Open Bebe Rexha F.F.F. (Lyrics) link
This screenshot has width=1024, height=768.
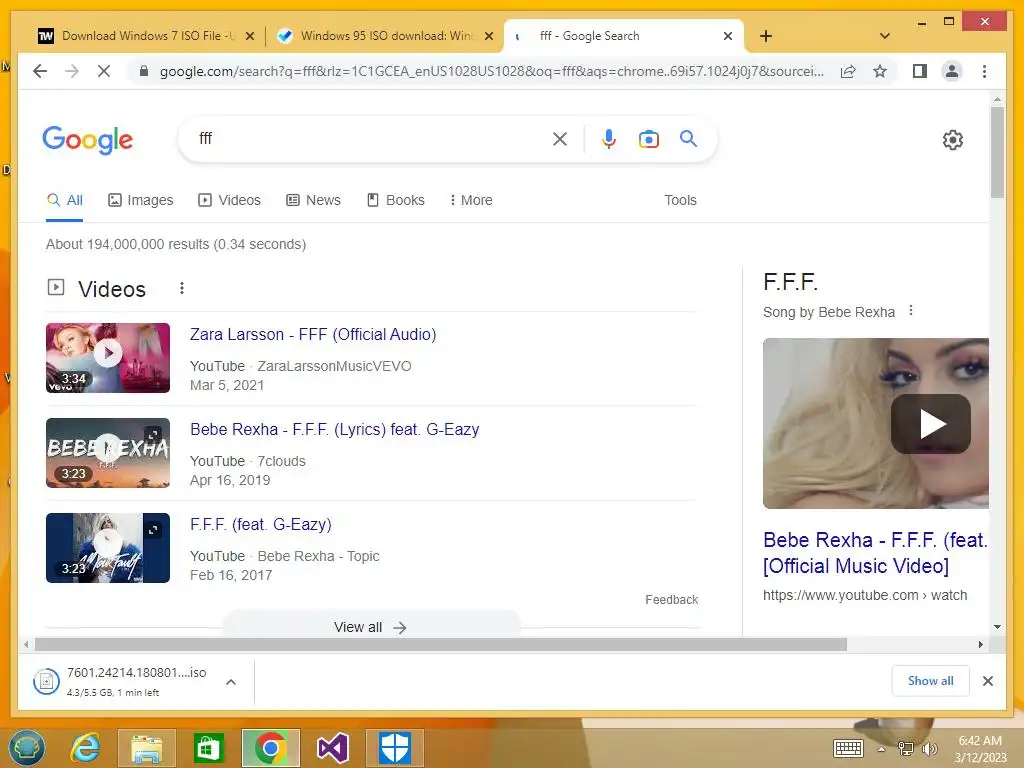coord(334,430)
